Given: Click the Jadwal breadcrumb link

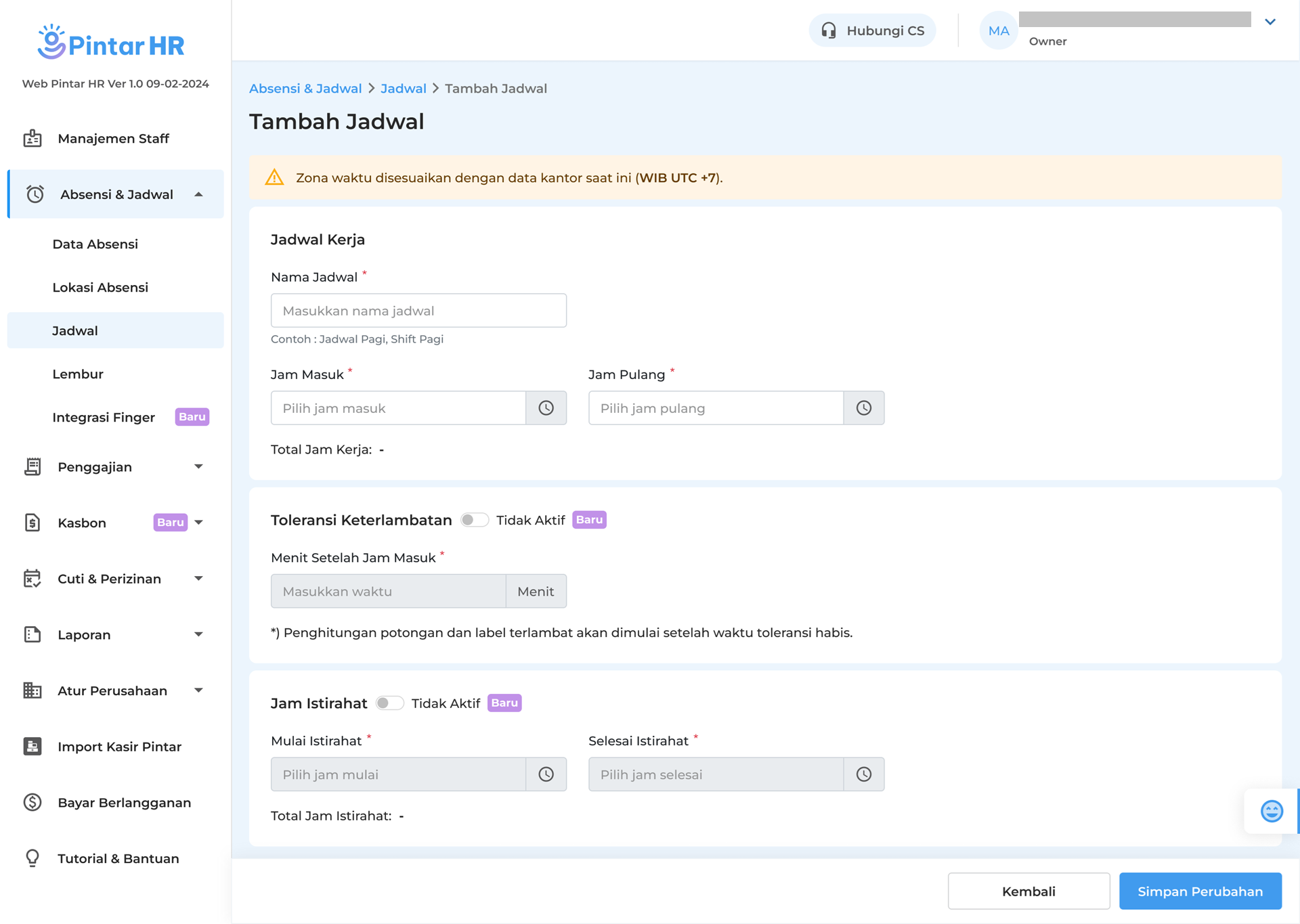Looking at the screenshot, I should pos(403,89).
